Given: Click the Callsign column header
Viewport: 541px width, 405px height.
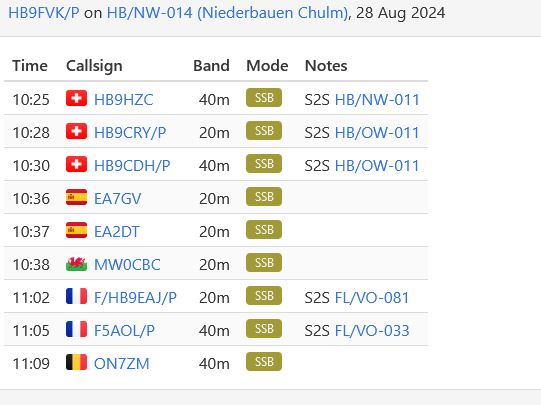Looking at the screenshot, I should click(94, 66).
